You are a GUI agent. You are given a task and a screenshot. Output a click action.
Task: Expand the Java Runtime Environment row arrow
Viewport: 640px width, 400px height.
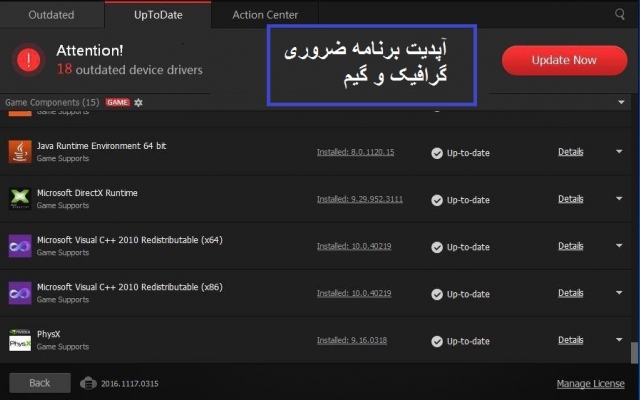tap(619, 151)
